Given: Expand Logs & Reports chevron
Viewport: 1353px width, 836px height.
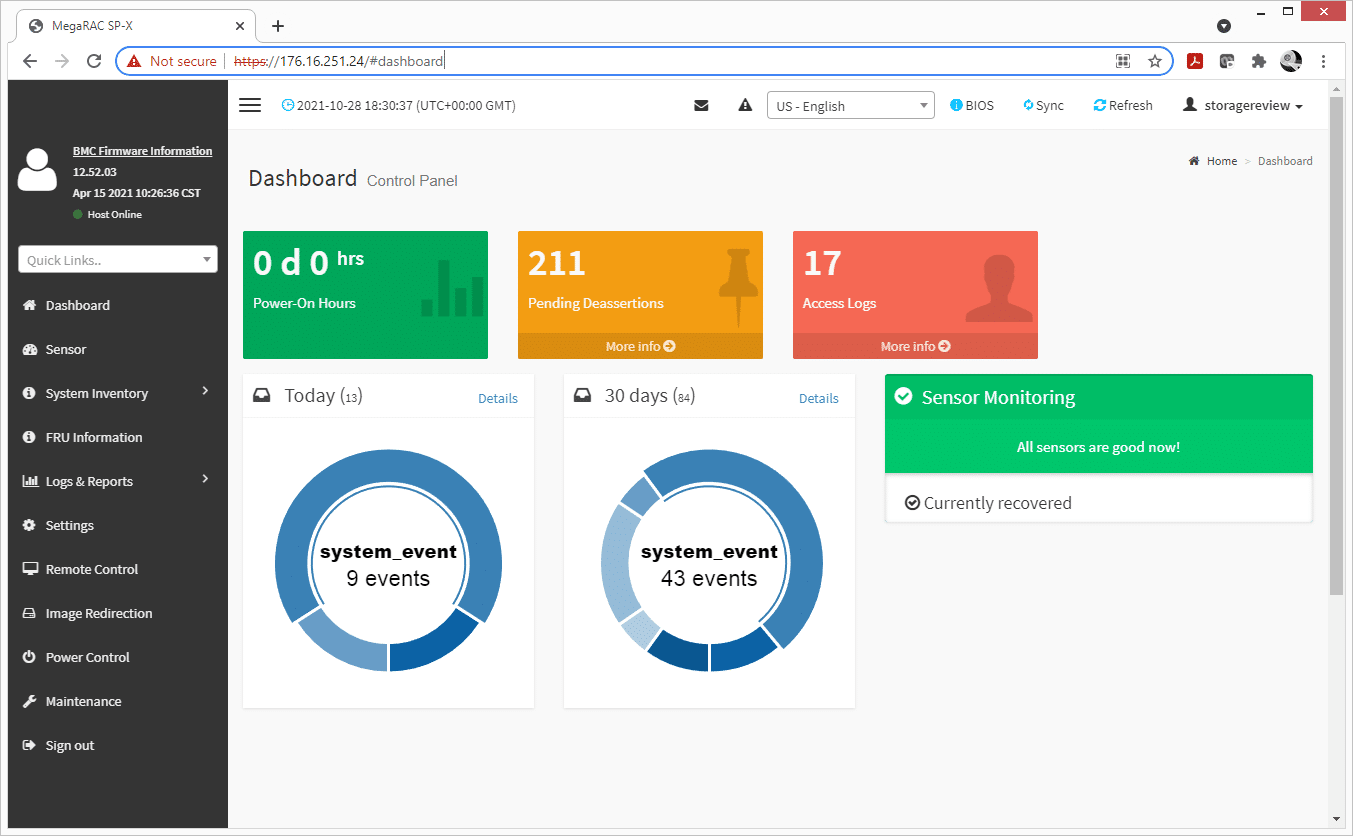Looking at the screenshot, I should [205, 479].
